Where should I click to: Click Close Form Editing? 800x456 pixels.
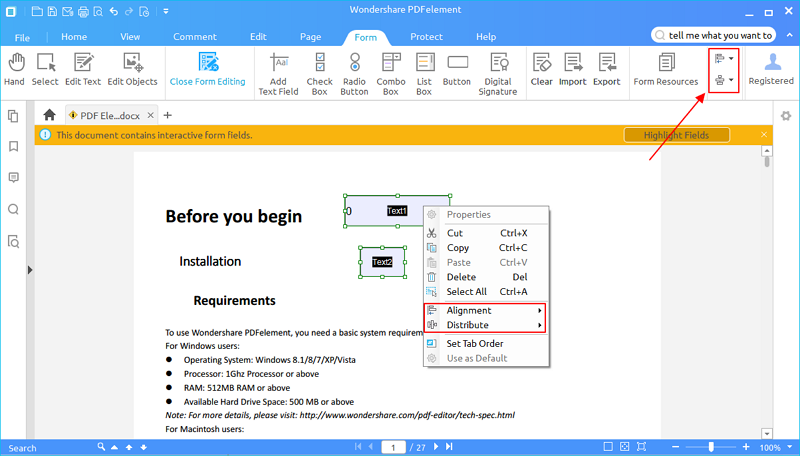click(208, 69)
